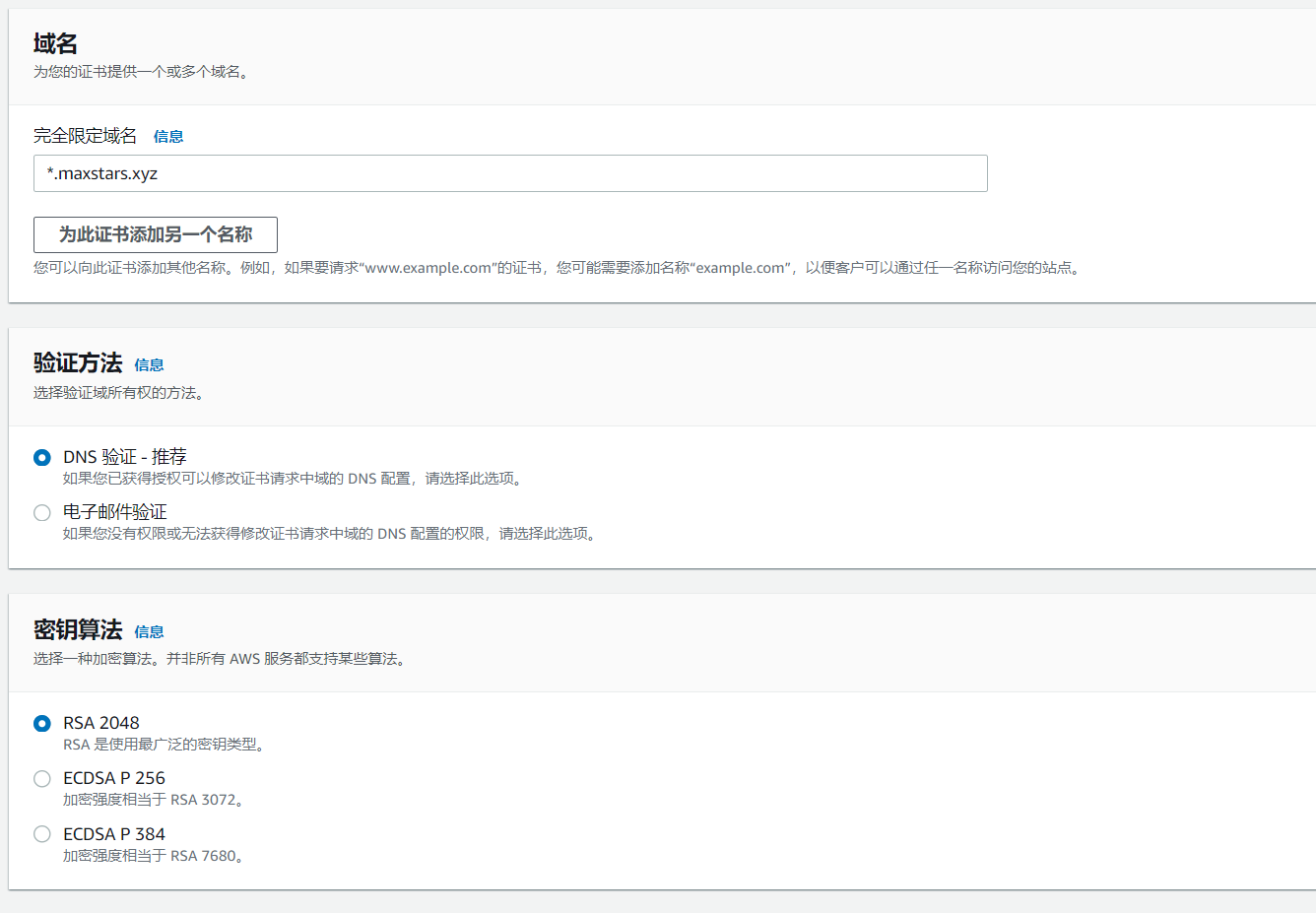Click the *.maxstars.xyz domain name field
Image resolution: width=1316 pixels, height=913 pixels.
pos(509,173)
